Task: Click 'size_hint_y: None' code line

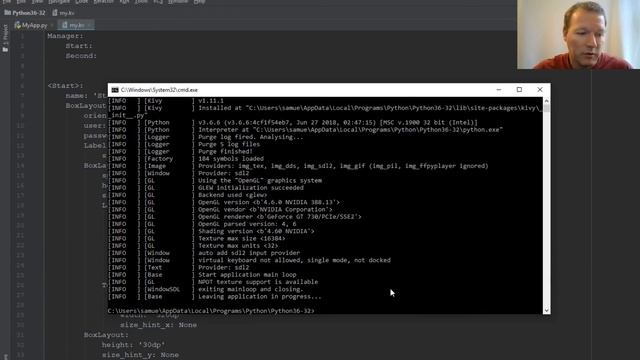Action: tap(140, 355)
